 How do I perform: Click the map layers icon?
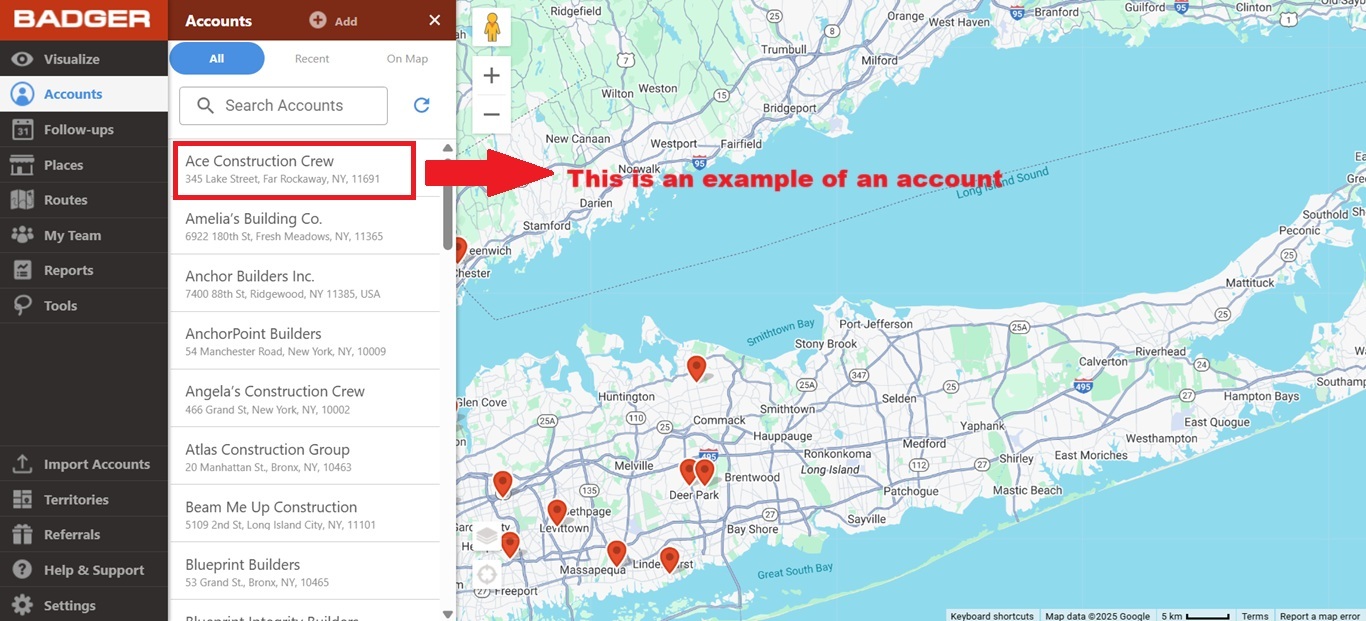point(487,536)
